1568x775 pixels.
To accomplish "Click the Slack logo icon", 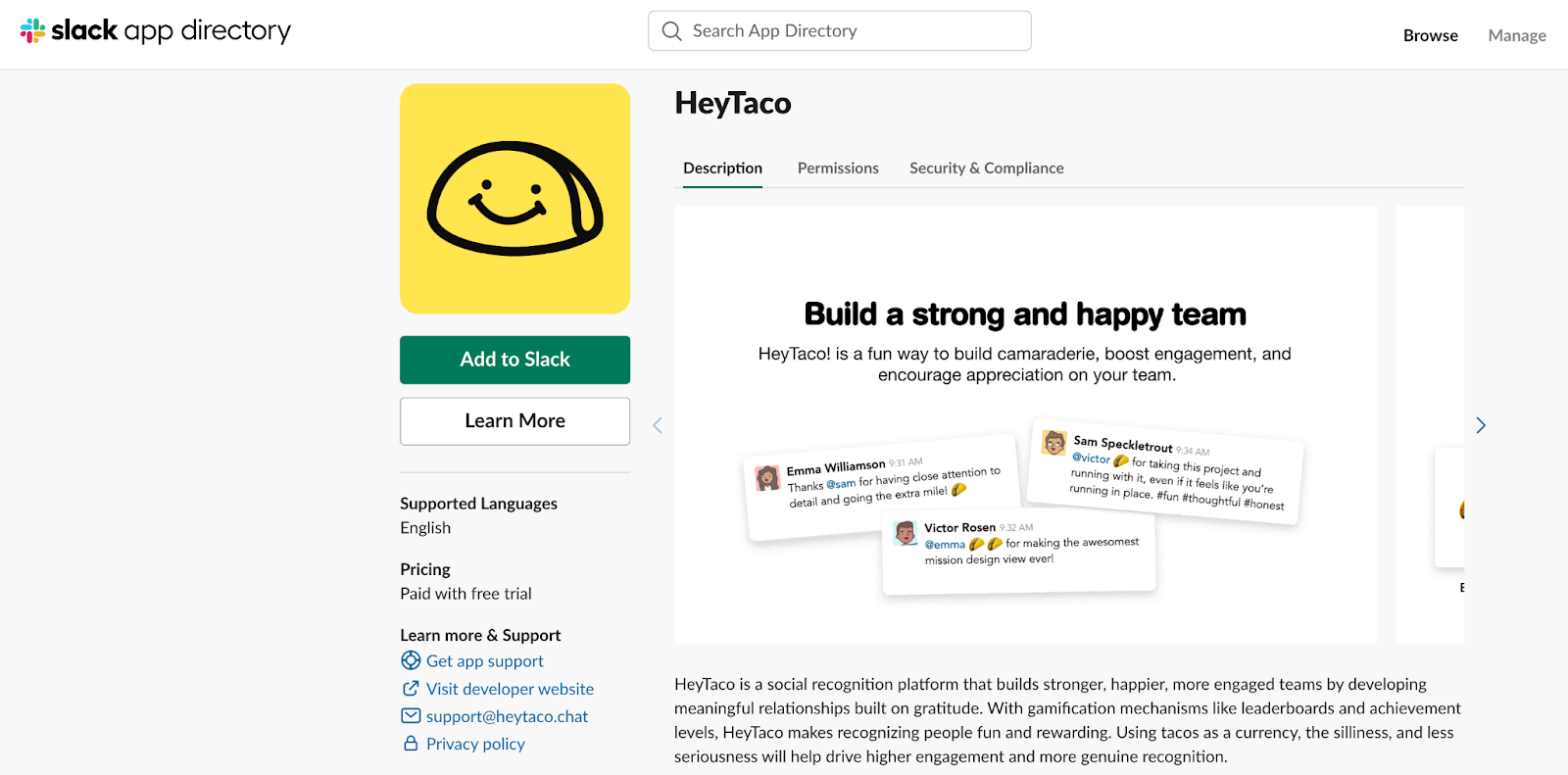I will (32, 31).
